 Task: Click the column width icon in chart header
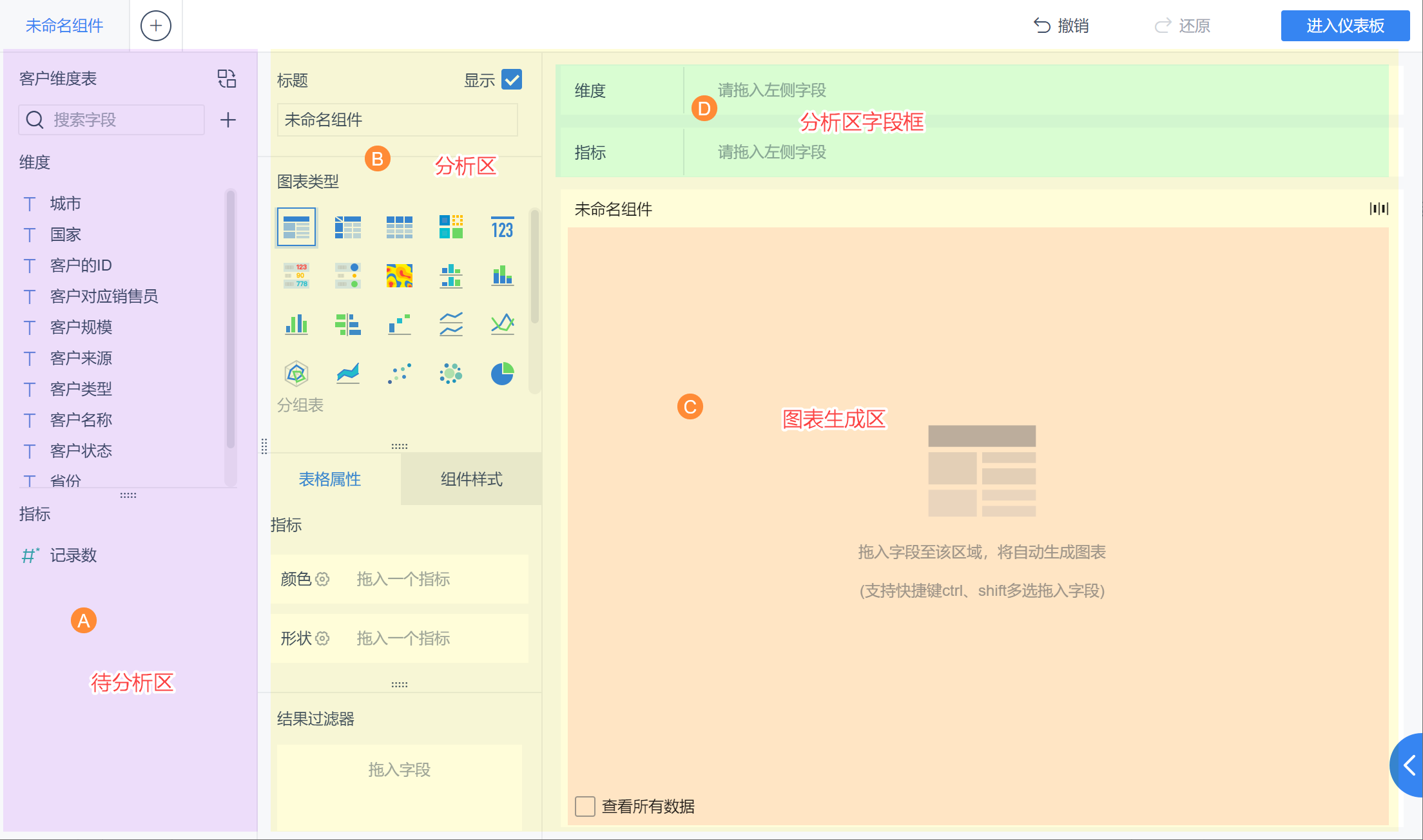1379,209
